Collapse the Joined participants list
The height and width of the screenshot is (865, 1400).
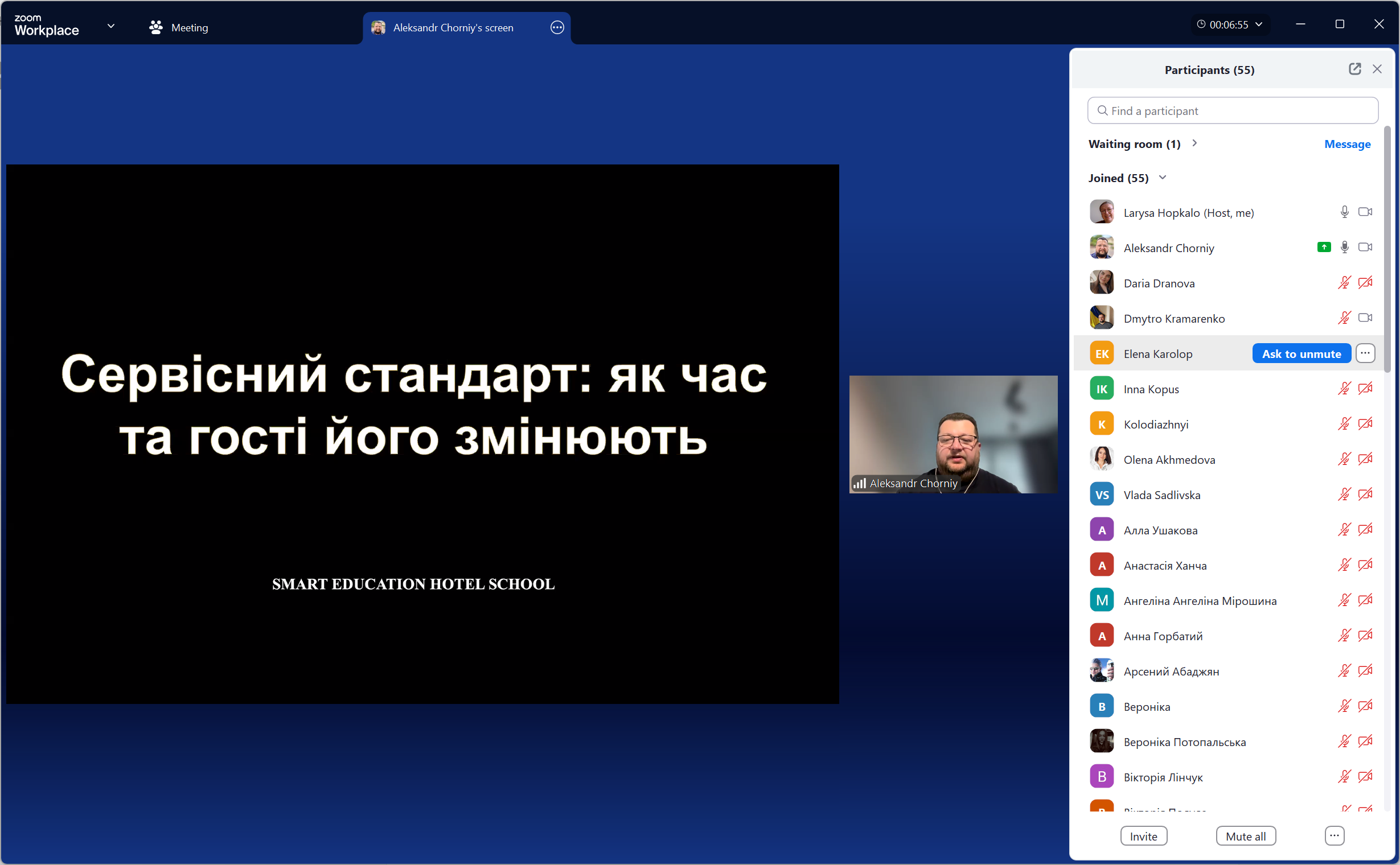tap(1163, 178)
